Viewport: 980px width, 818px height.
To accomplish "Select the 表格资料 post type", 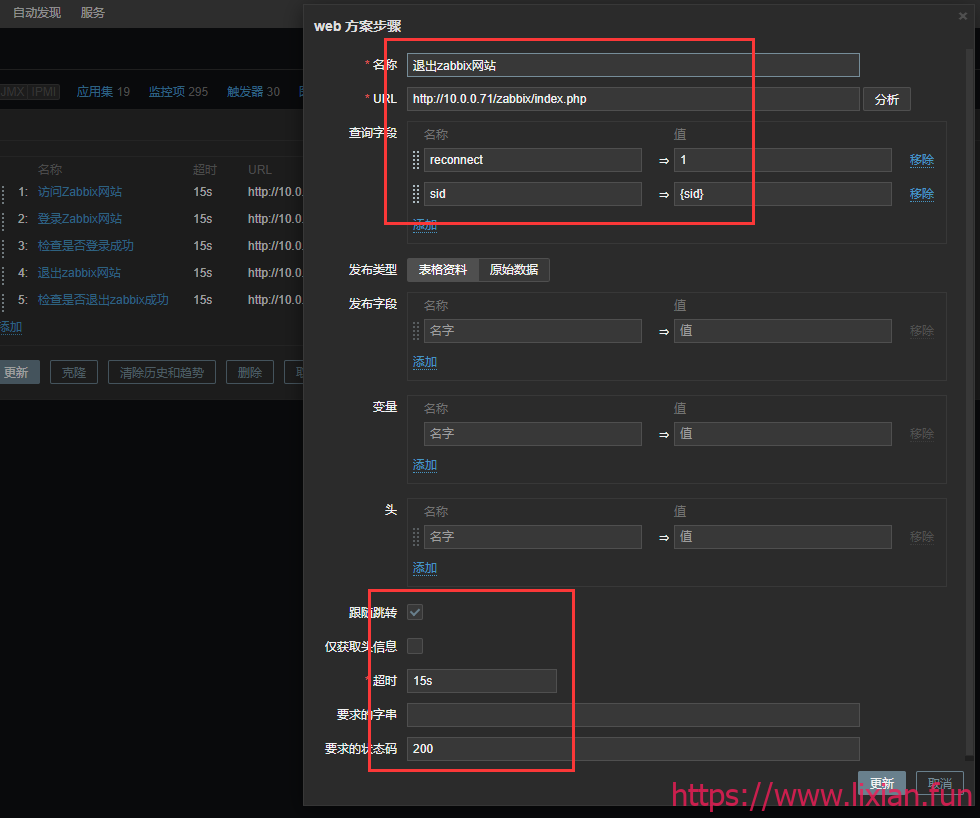I will point(442,270).
